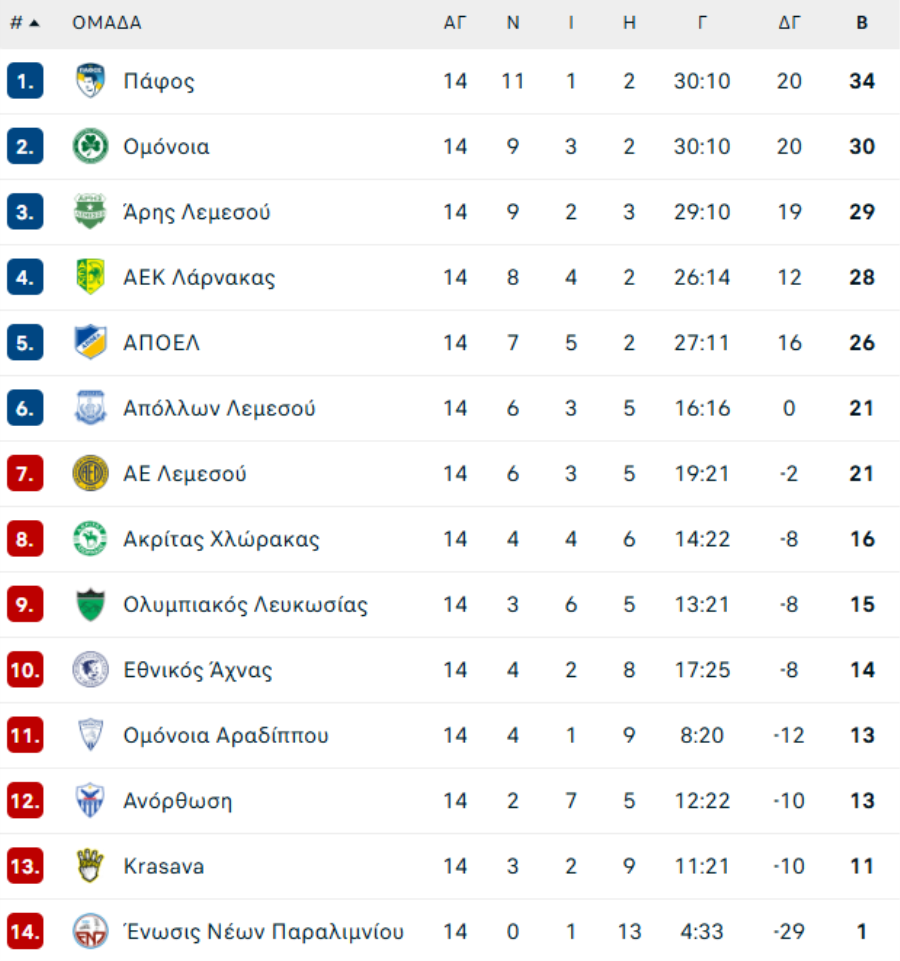This screenshot has width=900, height=961.
Task: Click the Krasava team logo
Action: tap(91, 866)
